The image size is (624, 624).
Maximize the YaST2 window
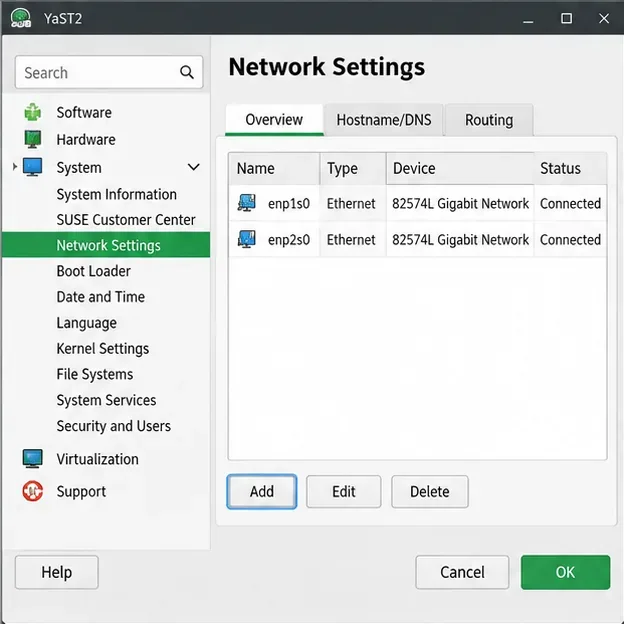tap(566, 18)
